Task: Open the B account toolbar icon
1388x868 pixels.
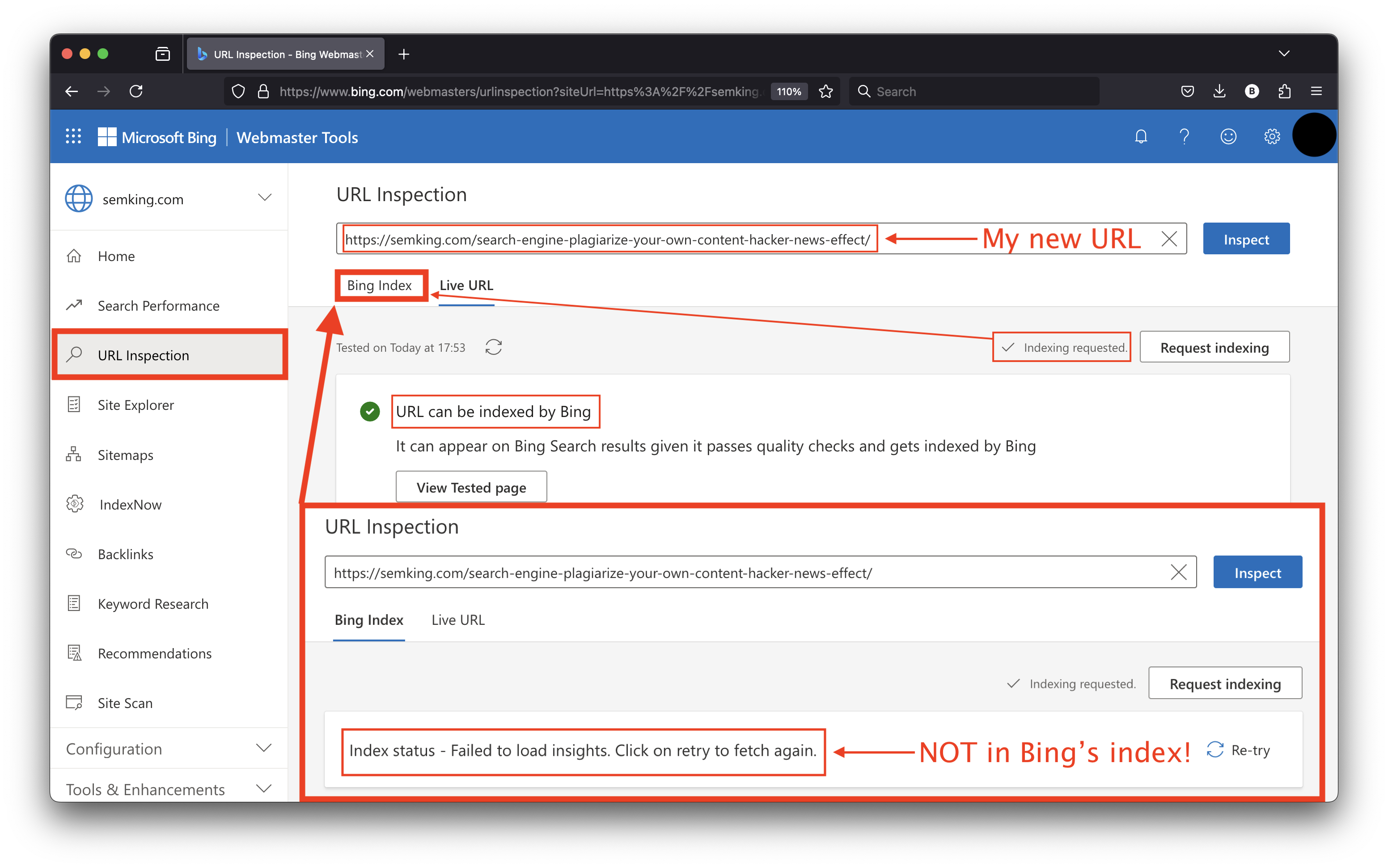Action: coord(1252,91)
